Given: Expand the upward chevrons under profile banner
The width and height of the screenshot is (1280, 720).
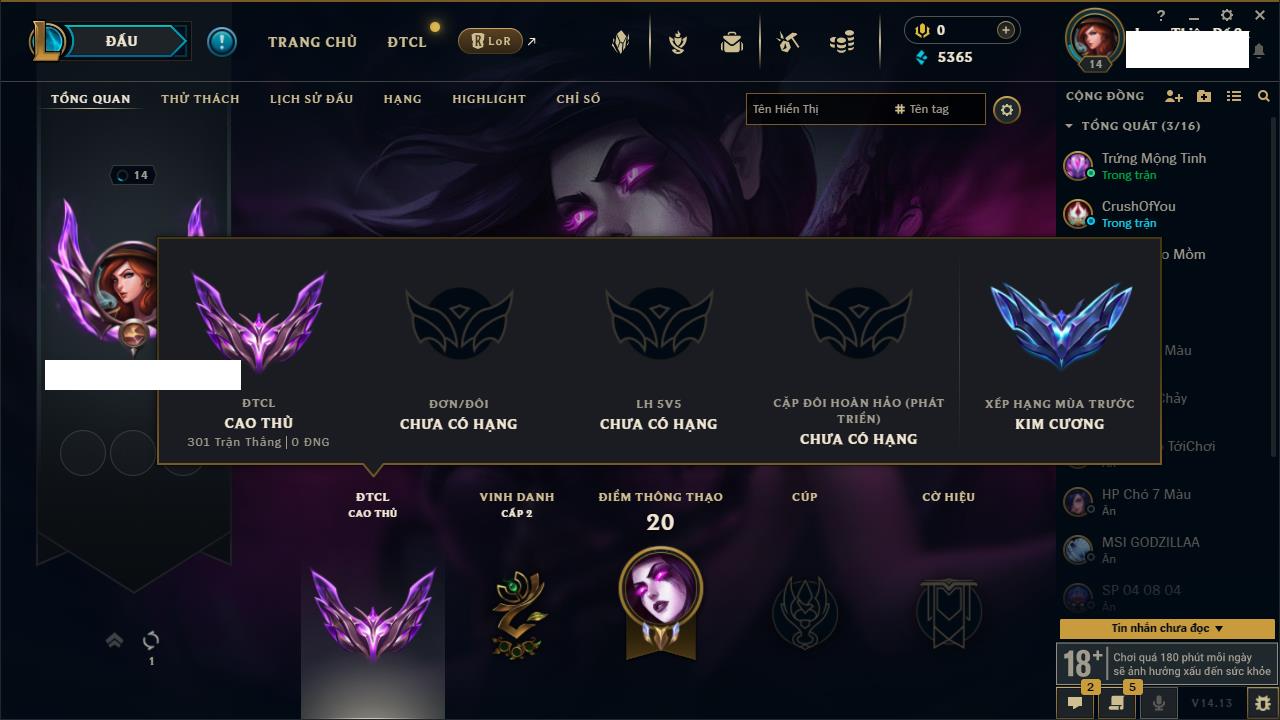Looking at the screenshot, I should [x=114, y=640].
